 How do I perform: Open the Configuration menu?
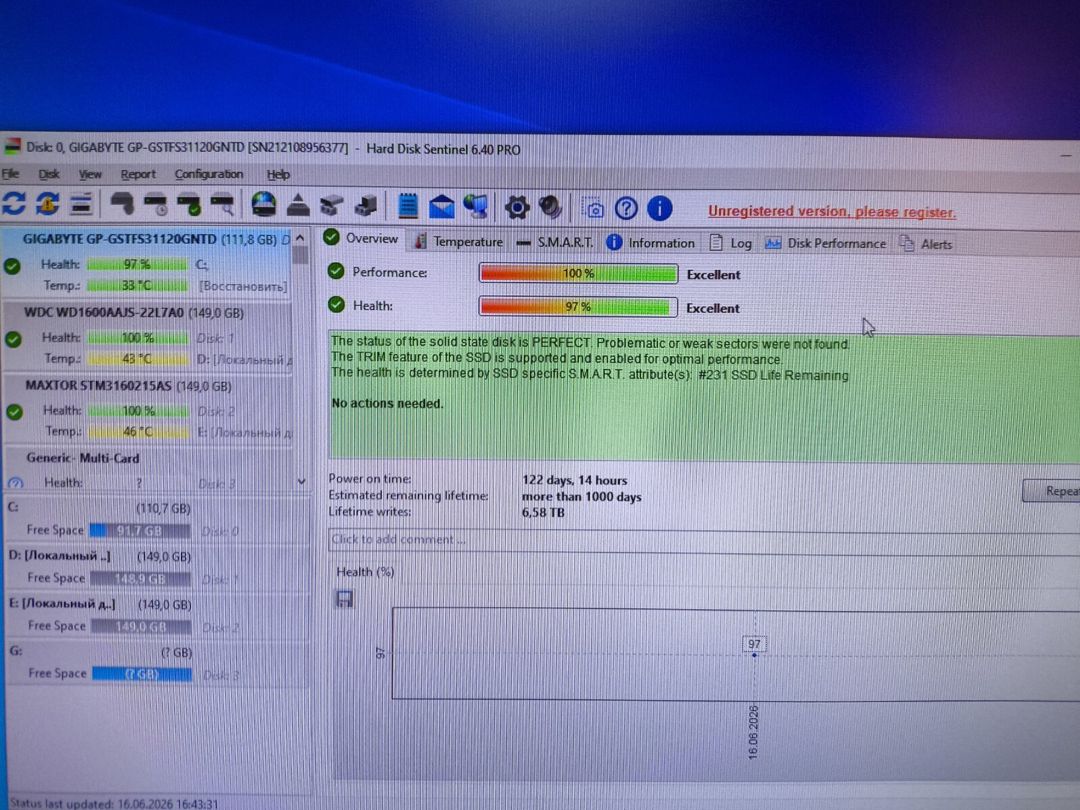click(209, 174)
